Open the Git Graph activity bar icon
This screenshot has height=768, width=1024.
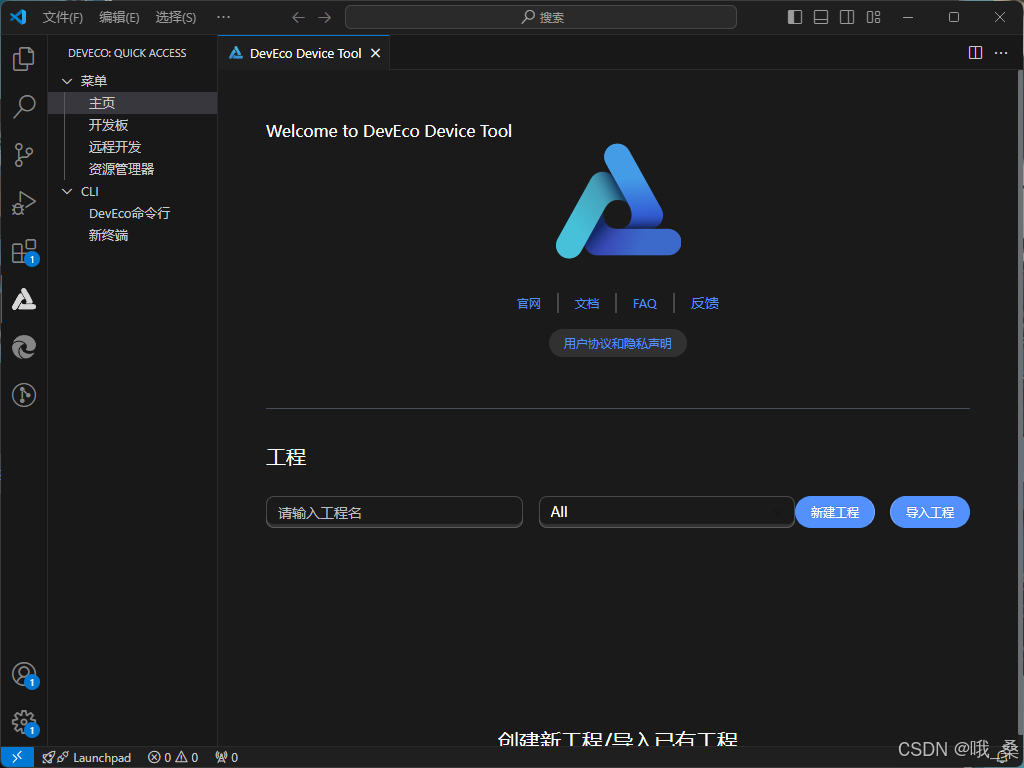(x=24, y=395)
